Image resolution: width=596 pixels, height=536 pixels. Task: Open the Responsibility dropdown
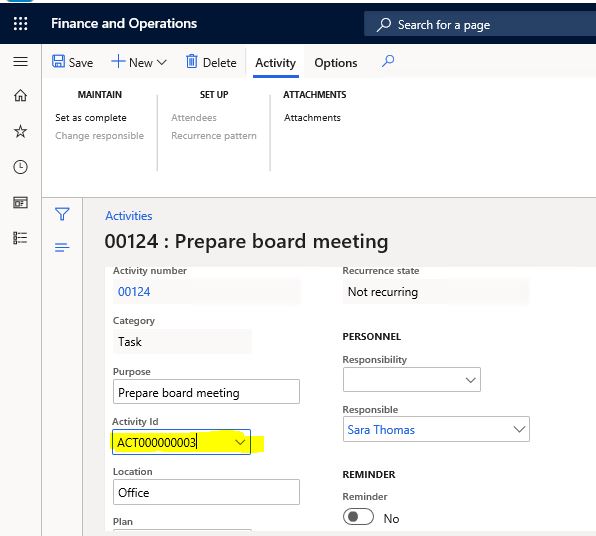pyautogui.click(x=412, y=379)
